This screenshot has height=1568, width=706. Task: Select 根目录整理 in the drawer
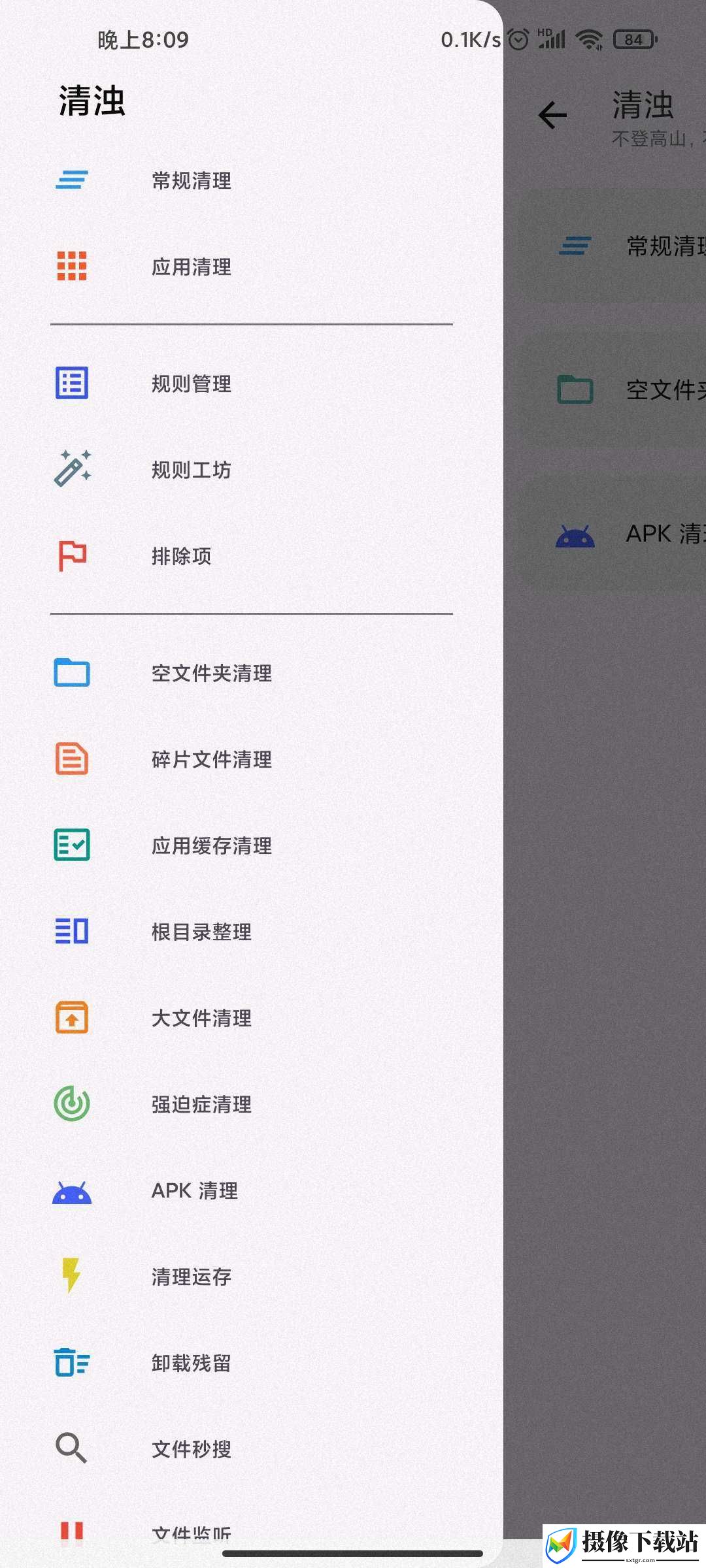click(252, 932)
